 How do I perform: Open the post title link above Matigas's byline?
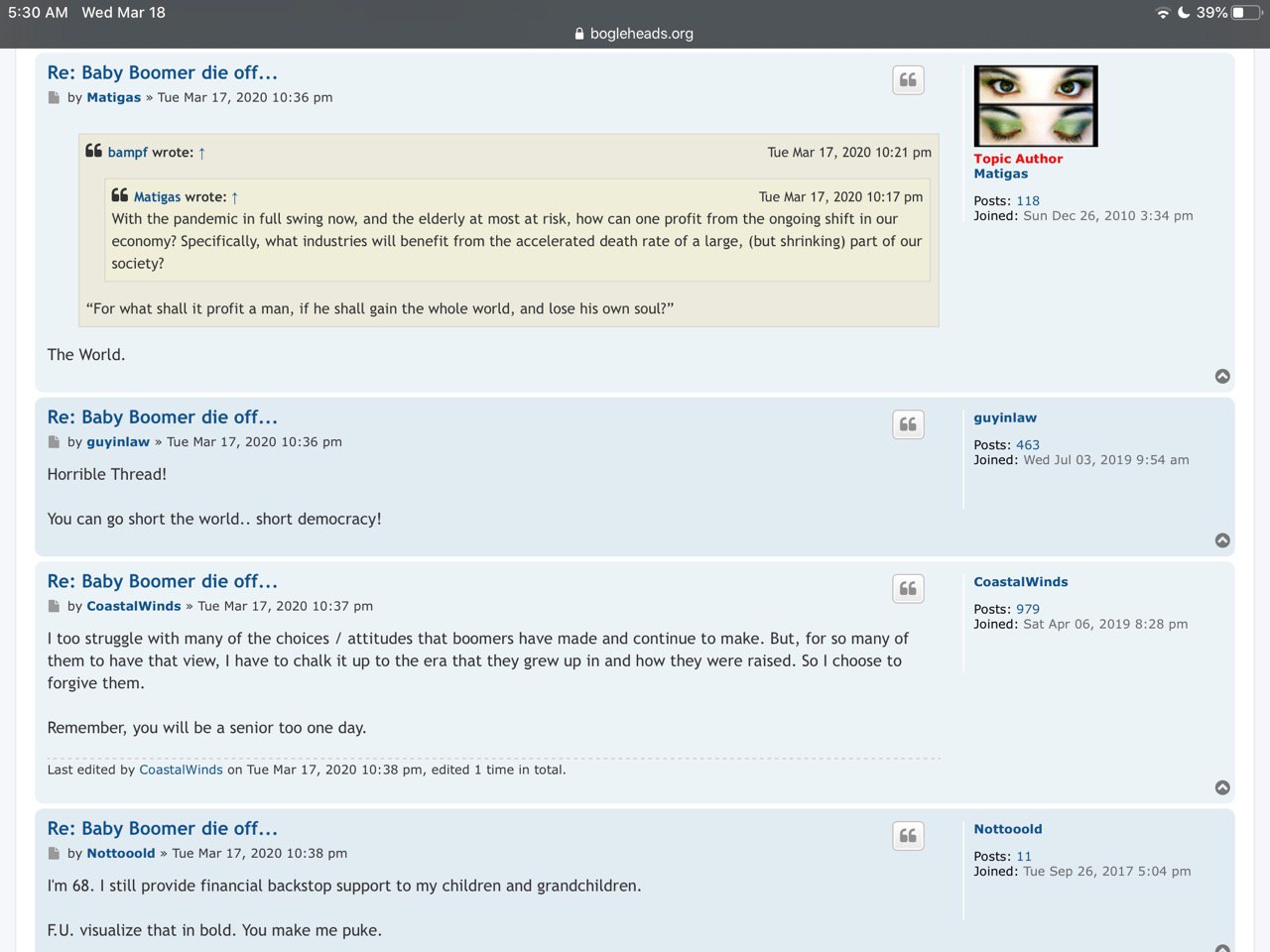coord(163,72)
